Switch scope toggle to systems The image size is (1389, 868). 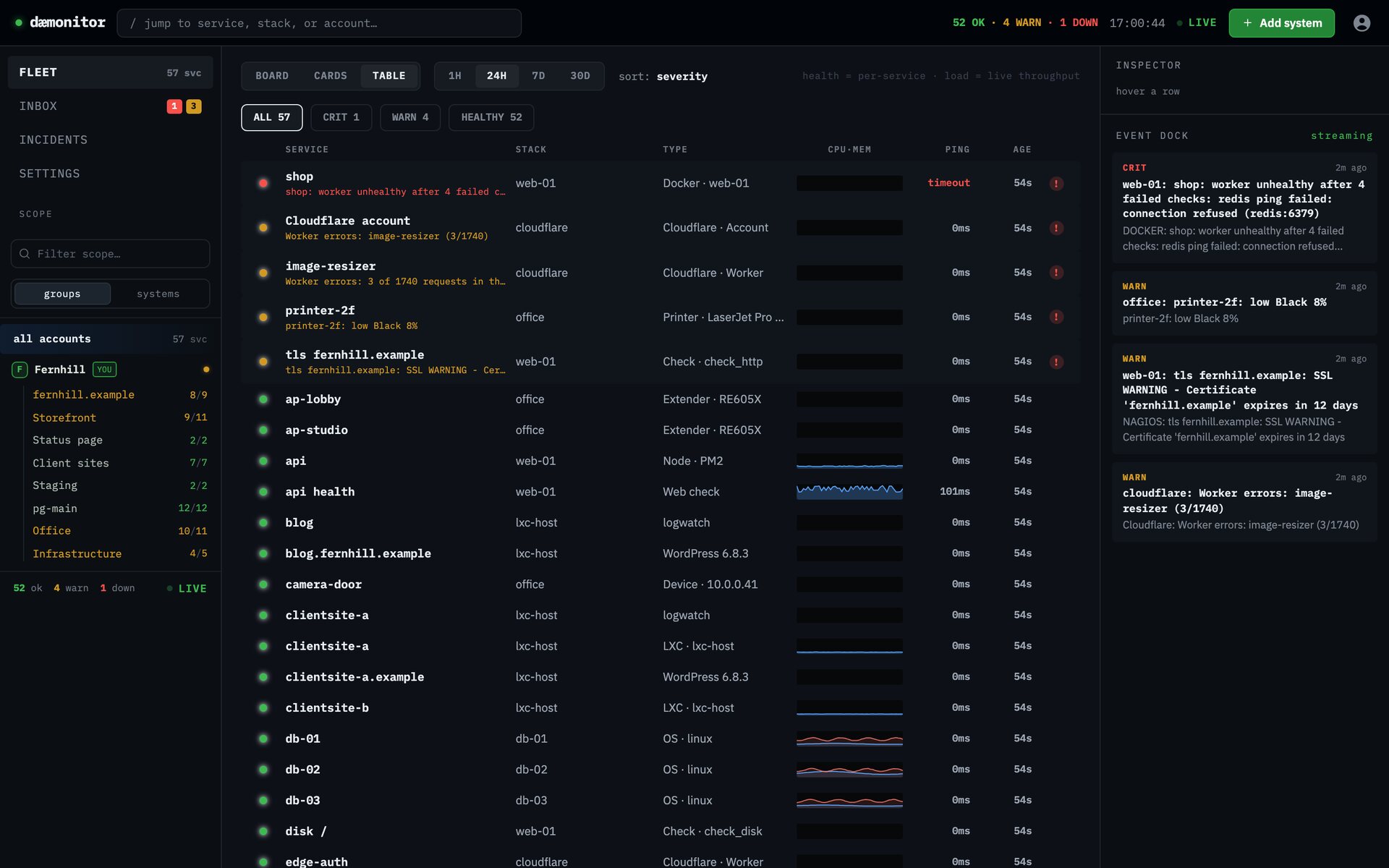pyautogui.click(x=158, y=294)
